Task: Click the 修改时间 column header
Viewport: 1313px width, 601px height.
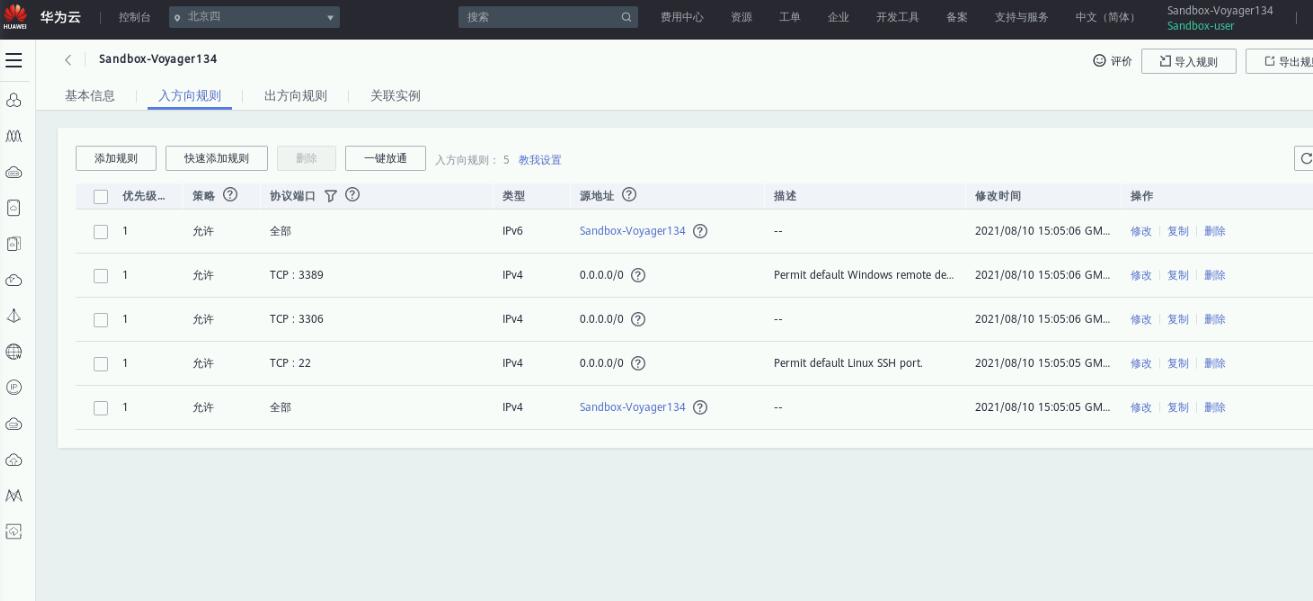Action: 998,196
